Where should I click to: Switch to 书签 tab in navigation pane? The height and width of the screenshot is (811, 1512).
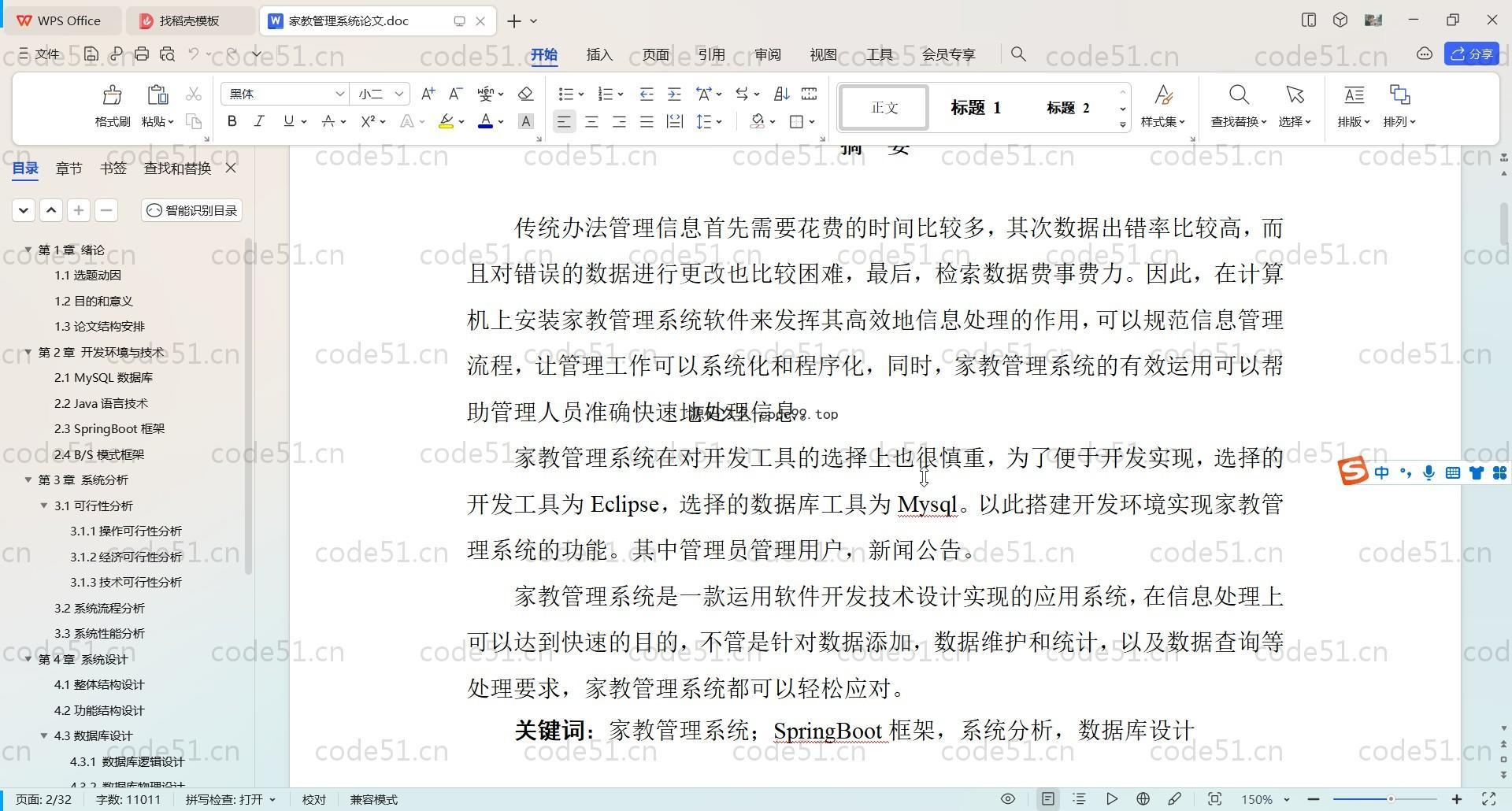pyautogui.click(x=113, y=168)
